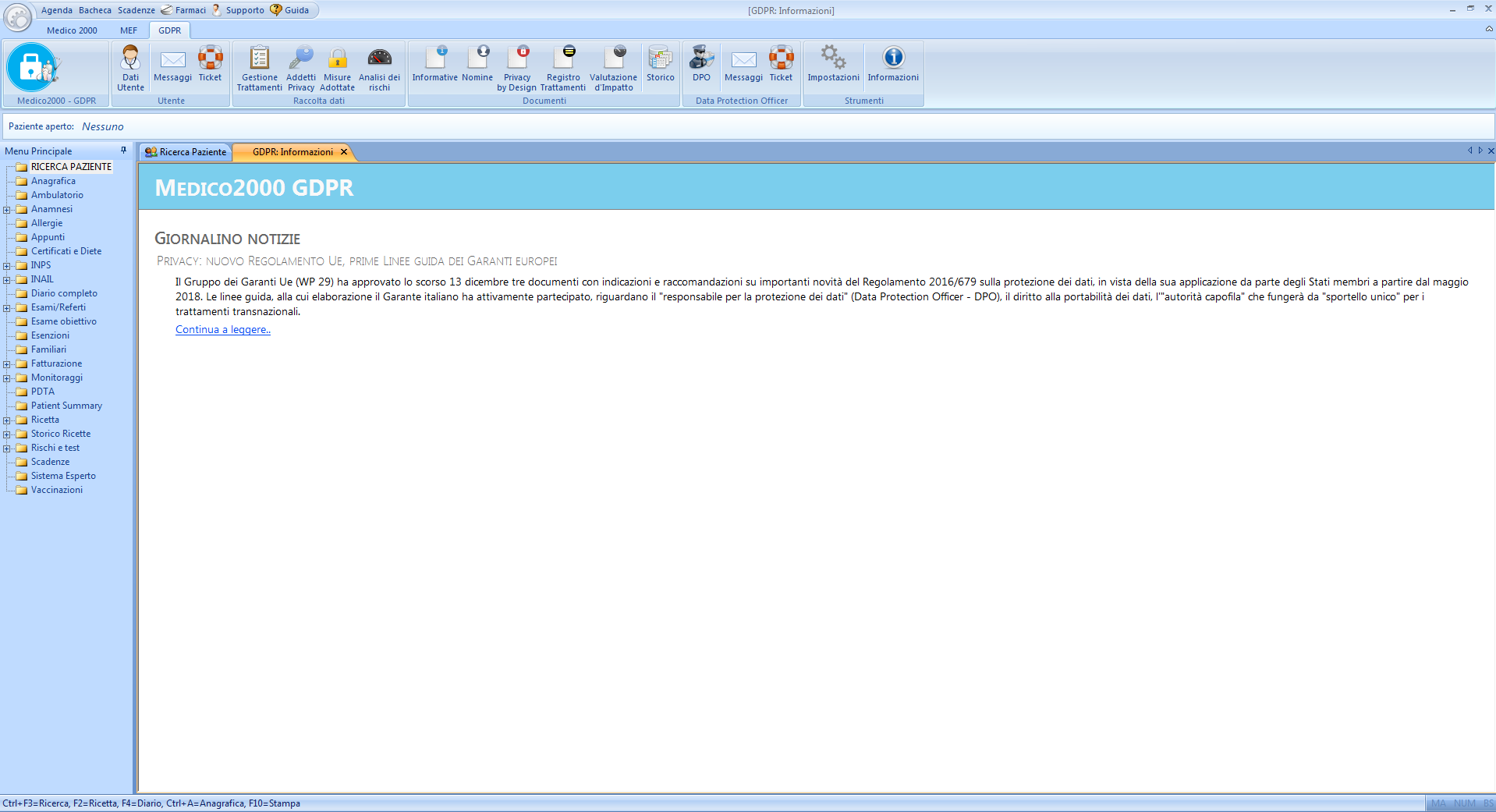
Task: Click the Medico2000 GDPR padlock logo
Action: pos(34,67)
